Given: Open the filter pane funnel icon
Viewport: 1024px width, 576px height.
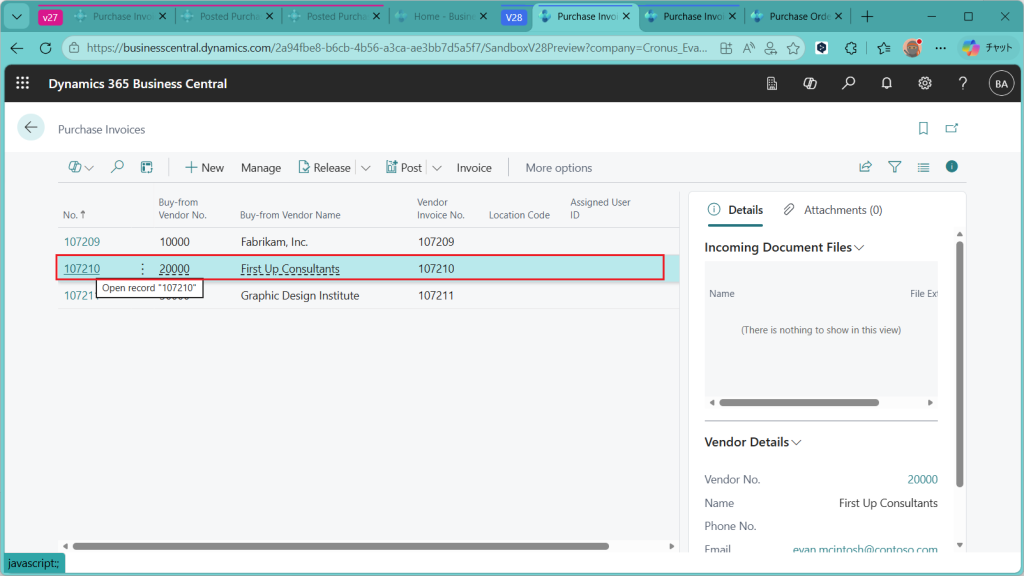Looking at the screenshot, I should pos(894,167).
